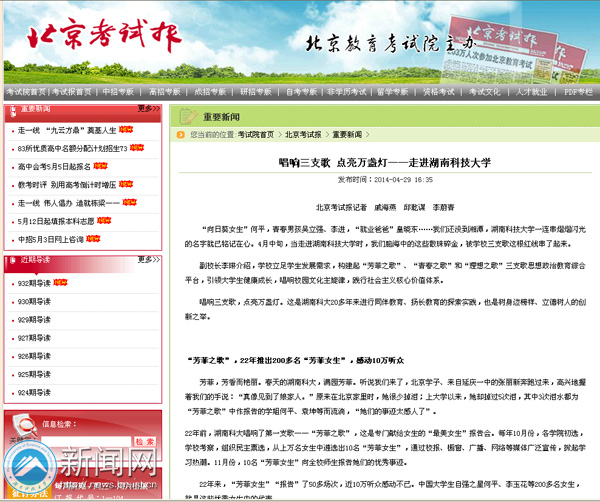This screenshot has width=600, height=502.
Task: Open the 考试报首页 navigation item
Action: [72, 92]
